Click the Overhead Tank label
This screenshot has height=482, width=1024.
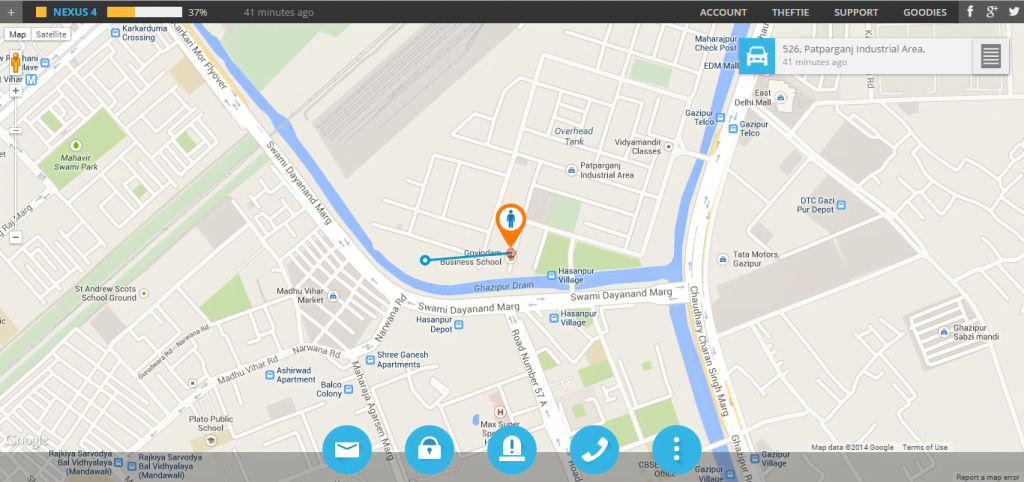coord(573,135)
